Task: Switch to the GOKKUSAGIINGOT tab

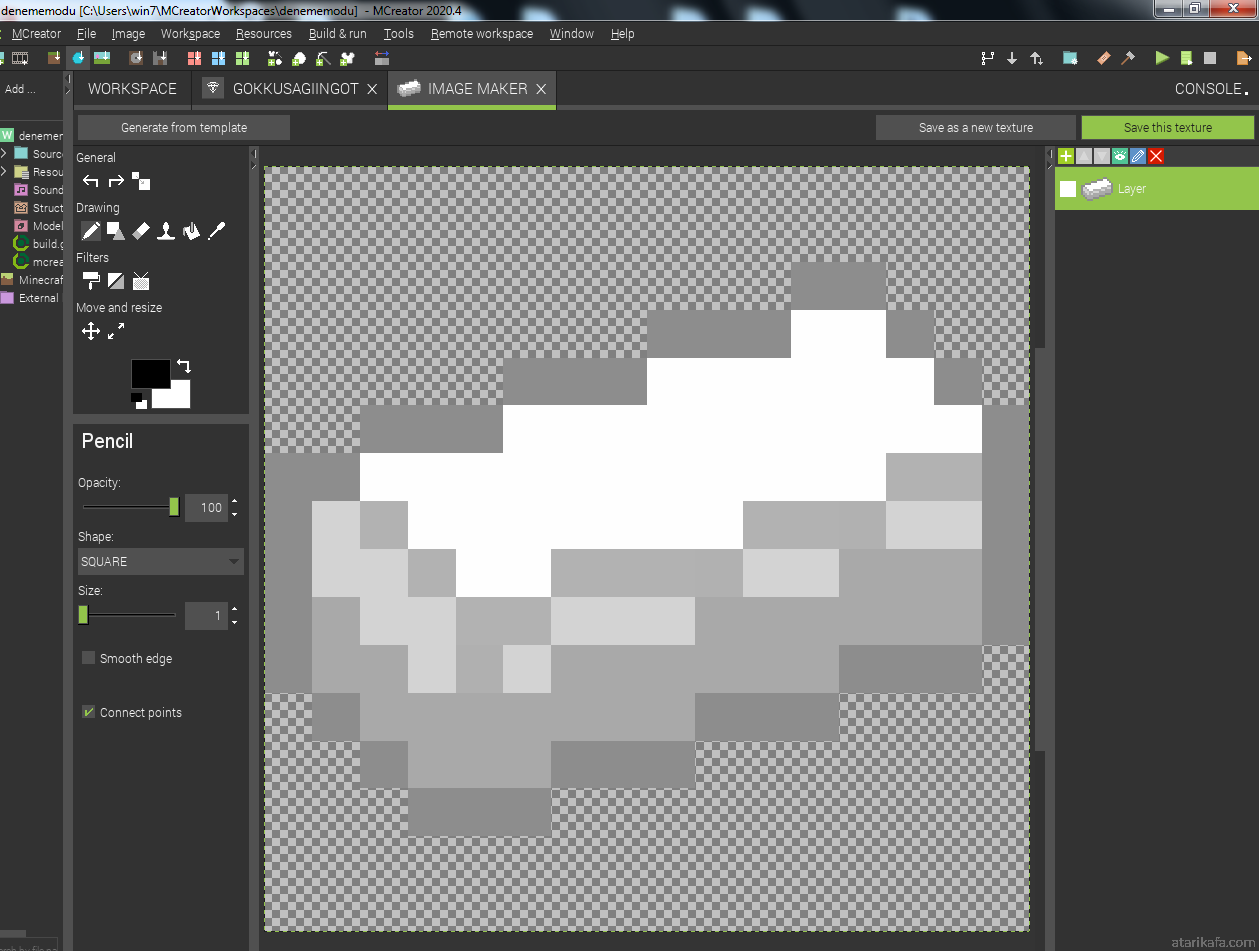Action: (295, 89)
